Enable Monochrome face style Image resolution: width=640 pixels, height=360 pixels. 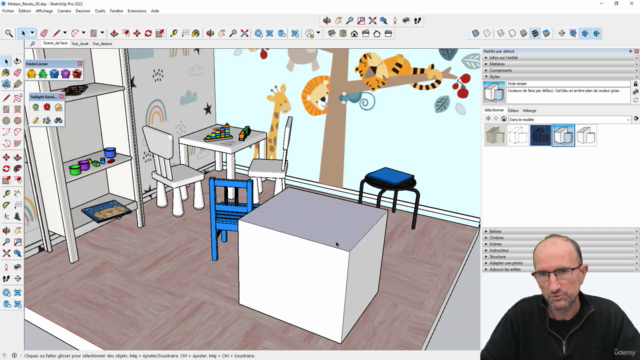(x=547, y=33)
